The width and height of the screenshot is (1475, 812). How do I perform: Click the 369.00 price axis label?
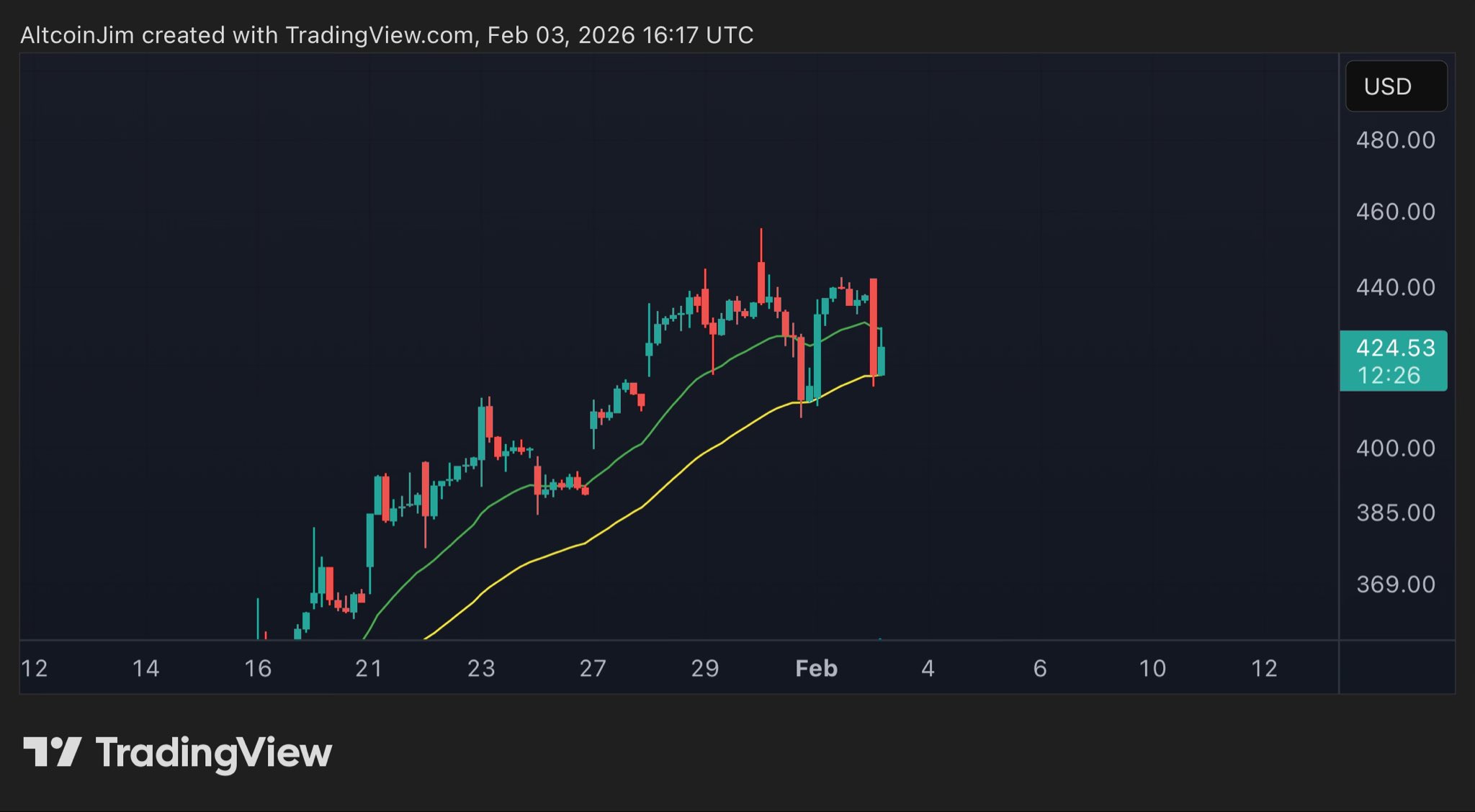point(1395,584)
